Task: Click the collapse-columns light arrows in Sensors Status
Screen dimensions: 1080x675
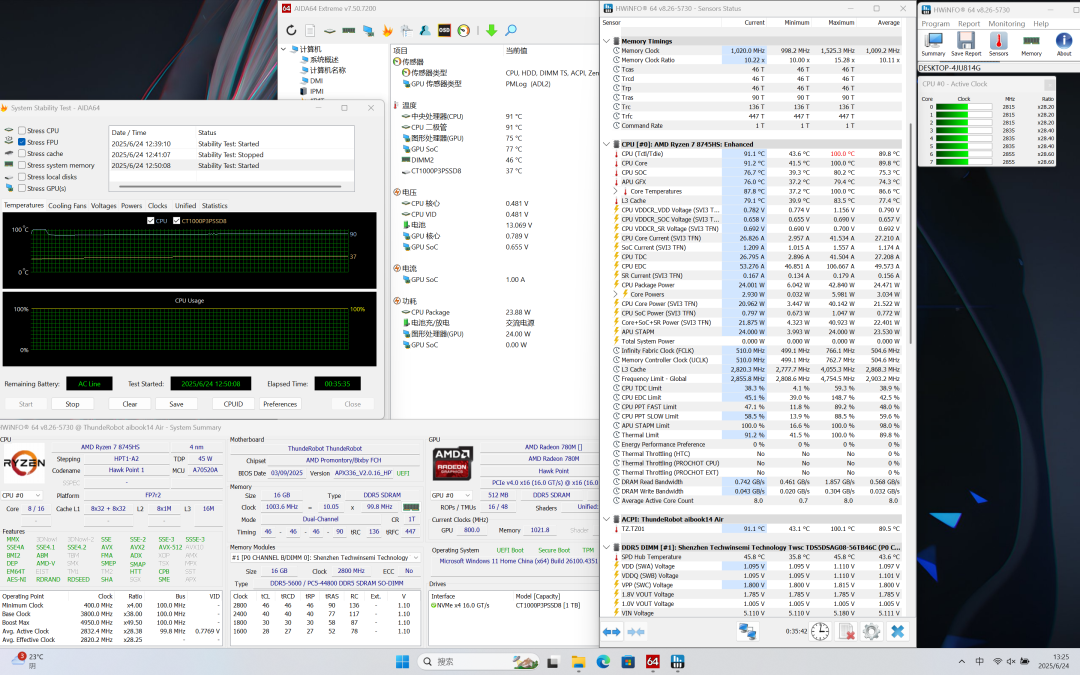Action: [x=636, y=632]
